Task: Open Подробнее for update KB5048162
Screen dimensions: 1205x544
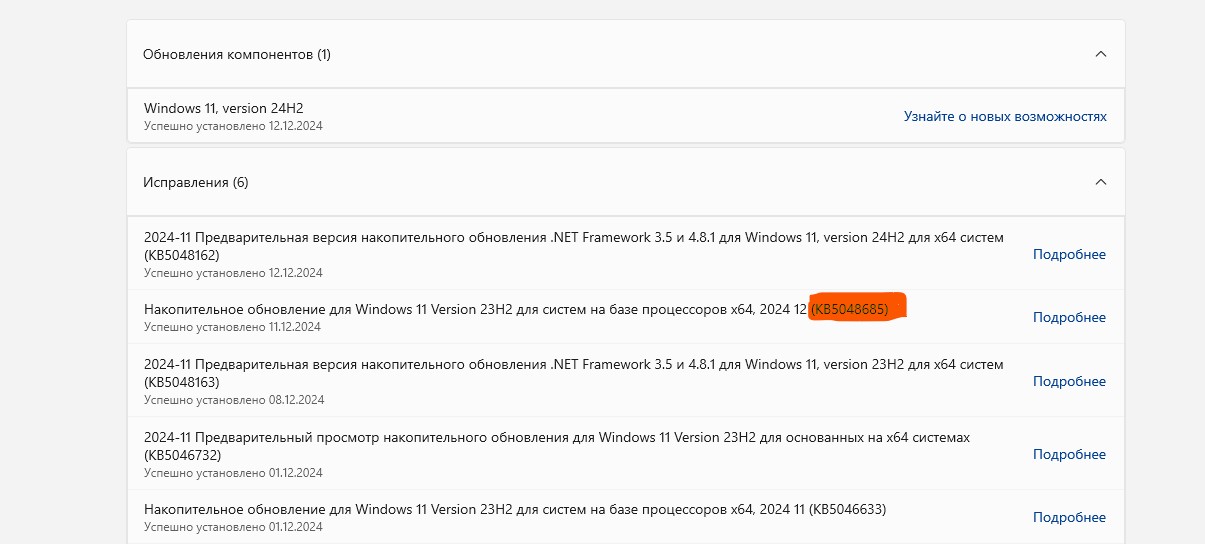Action: click(x=1069, y=254)
